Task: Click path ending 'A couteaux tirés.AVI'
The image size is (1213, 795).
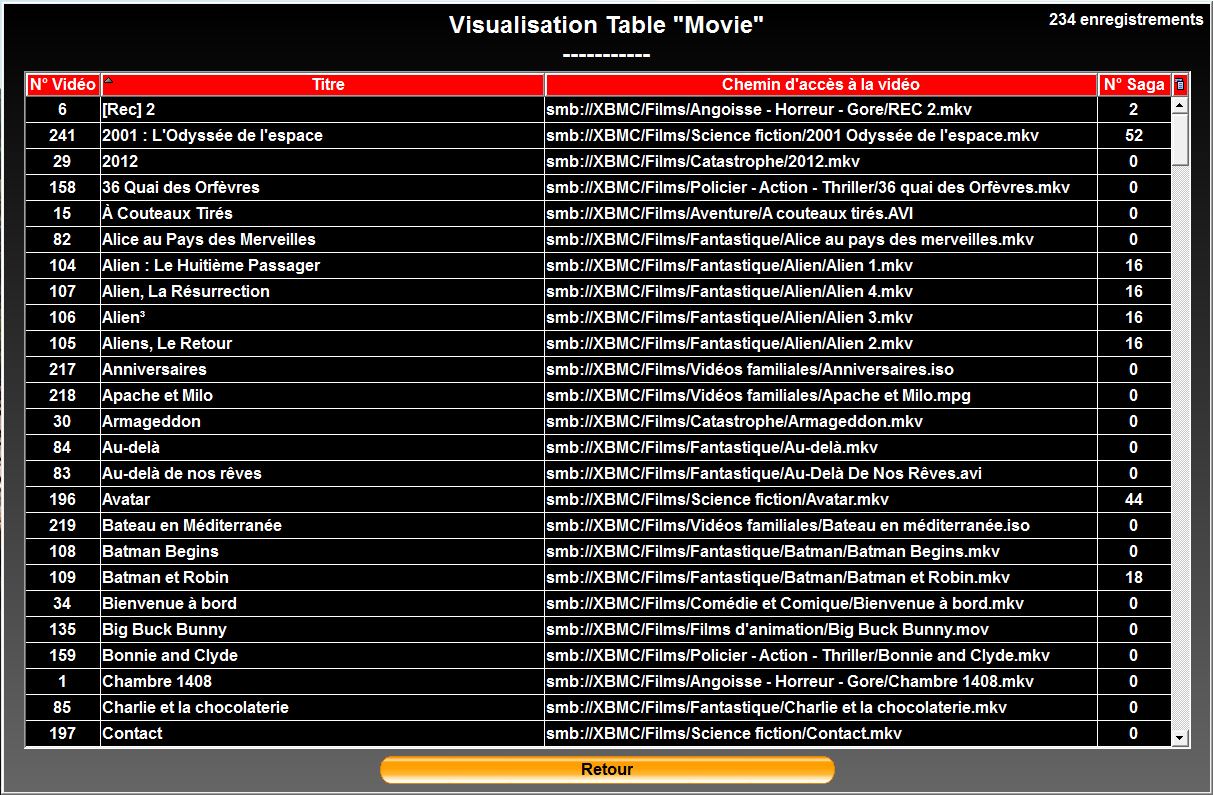Action: coord(729,213)
